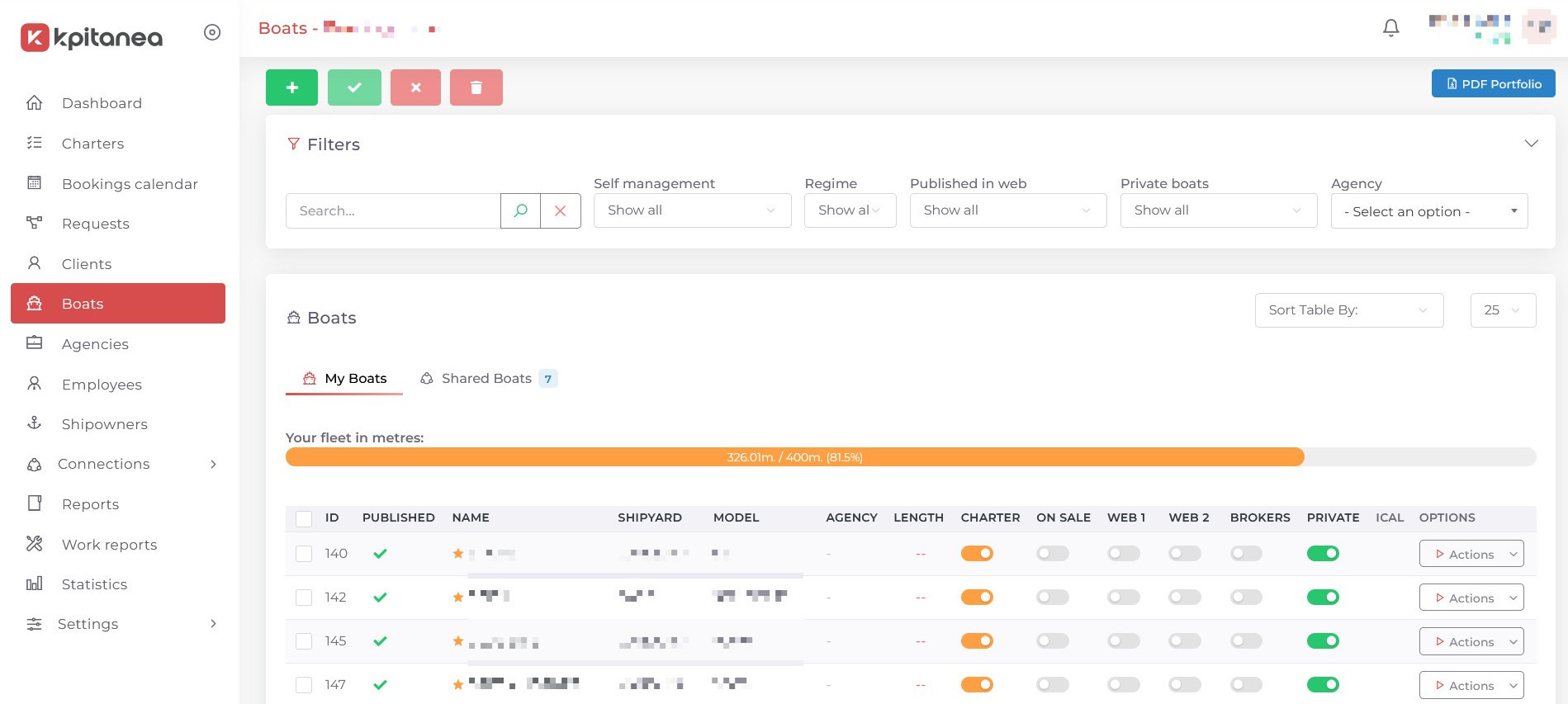Image resolution: width=1568 pixels, height=704 pixels.
Task: Check the checkbox for boat 142
Action: click(304, 598)
